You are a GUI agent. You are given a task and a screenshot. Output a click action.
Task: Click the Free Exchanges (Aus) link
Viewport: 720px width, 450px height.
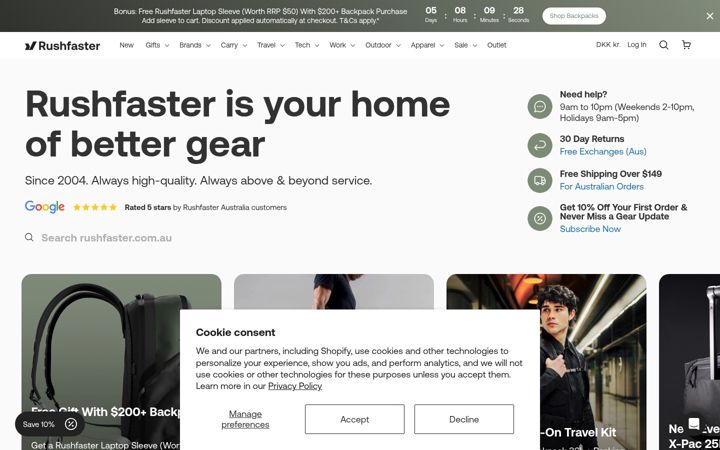[x=603, y=152]
